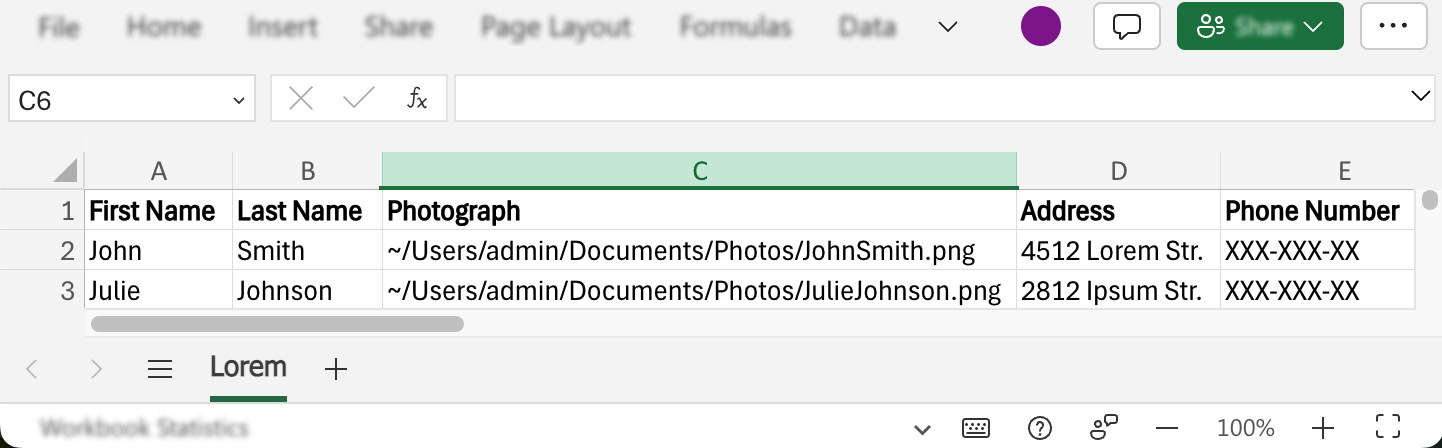Expand the ribbon tabs overflow chevron
The image size is (1442, 448).
[948, 27]
